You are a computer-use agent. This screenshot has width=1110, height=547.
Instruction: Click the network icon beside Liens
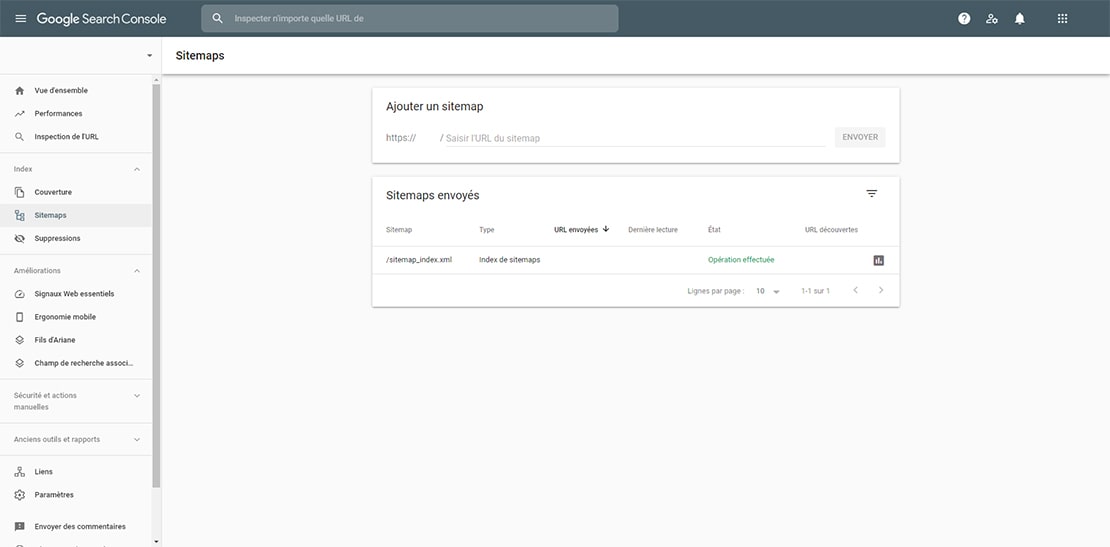20,472
